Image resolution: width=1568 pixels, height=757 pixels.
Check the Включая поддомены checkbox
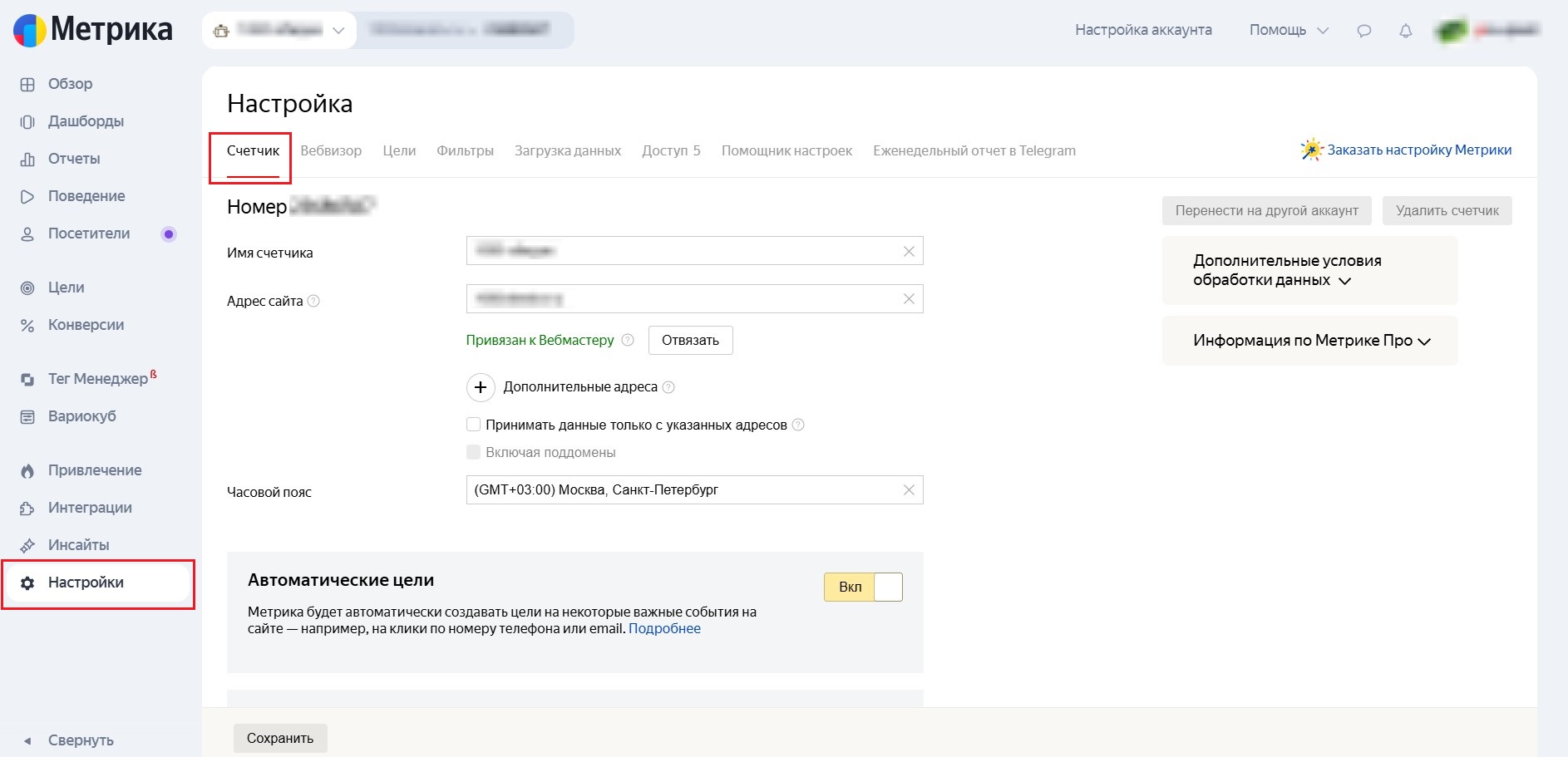coord(474,452)
